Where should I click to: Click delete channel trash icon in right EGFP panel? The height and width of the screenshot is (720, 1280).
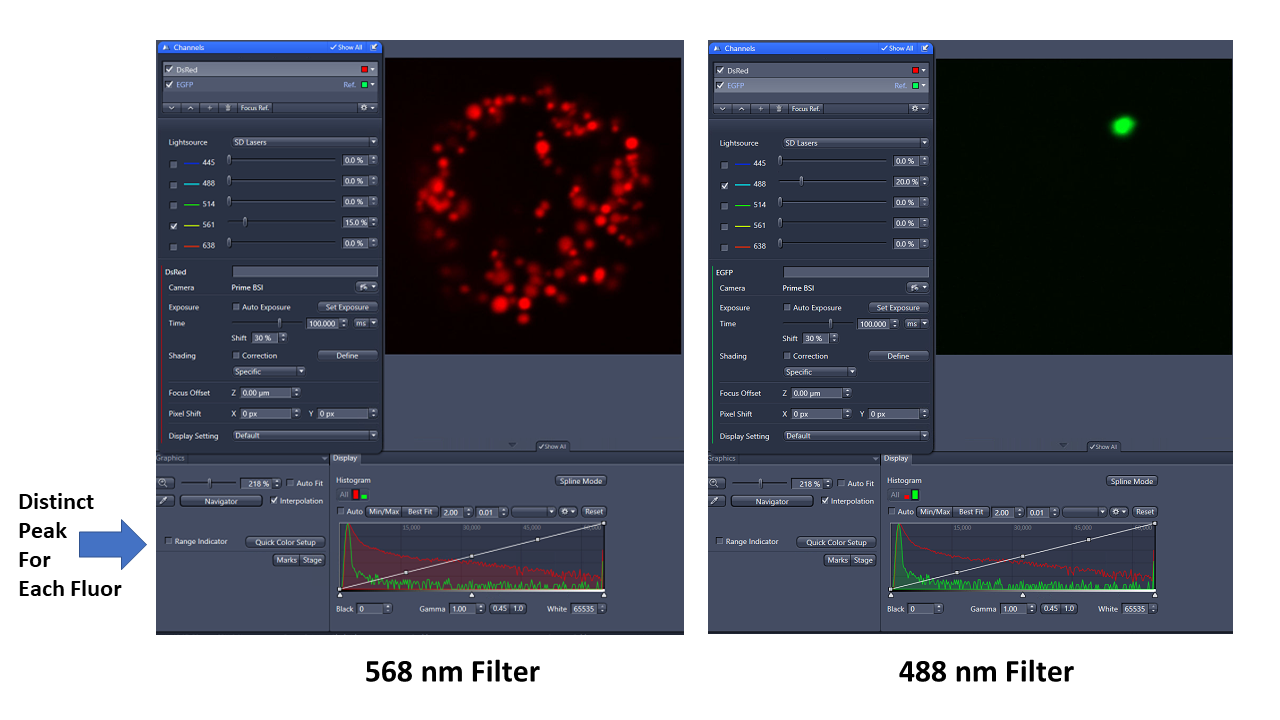coord(779,108)
